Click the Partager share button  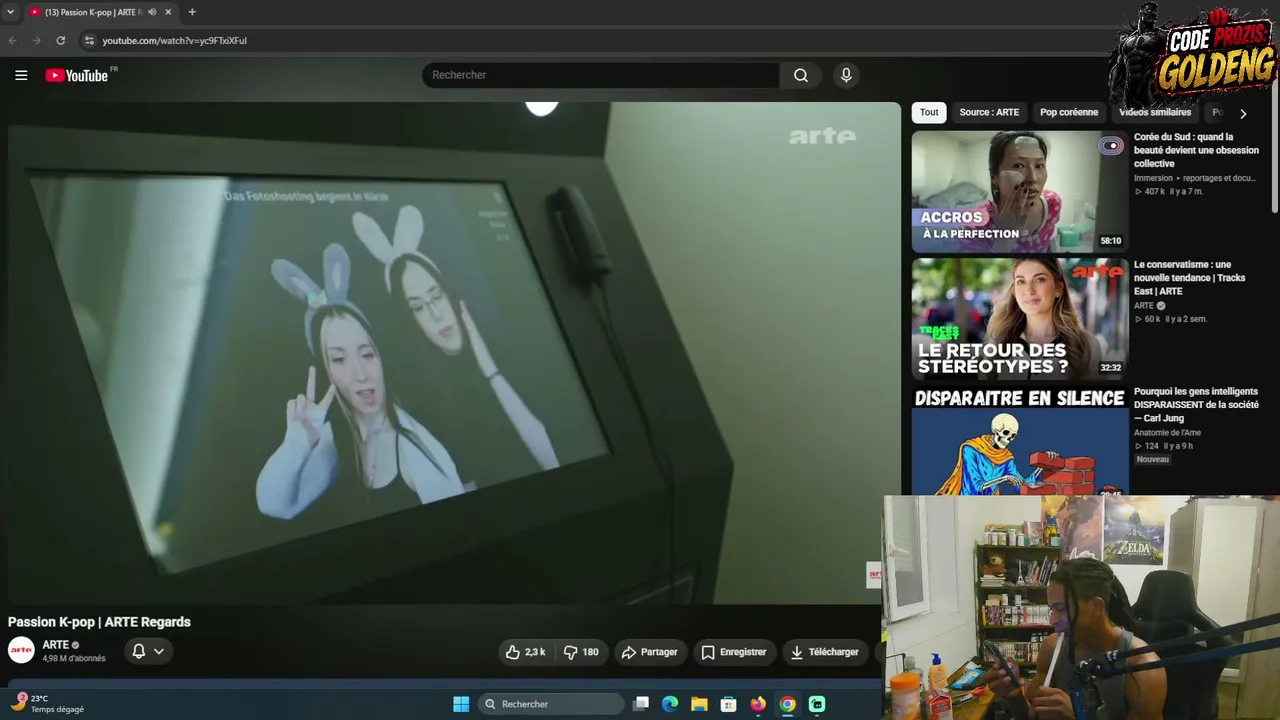coord(650,652)
